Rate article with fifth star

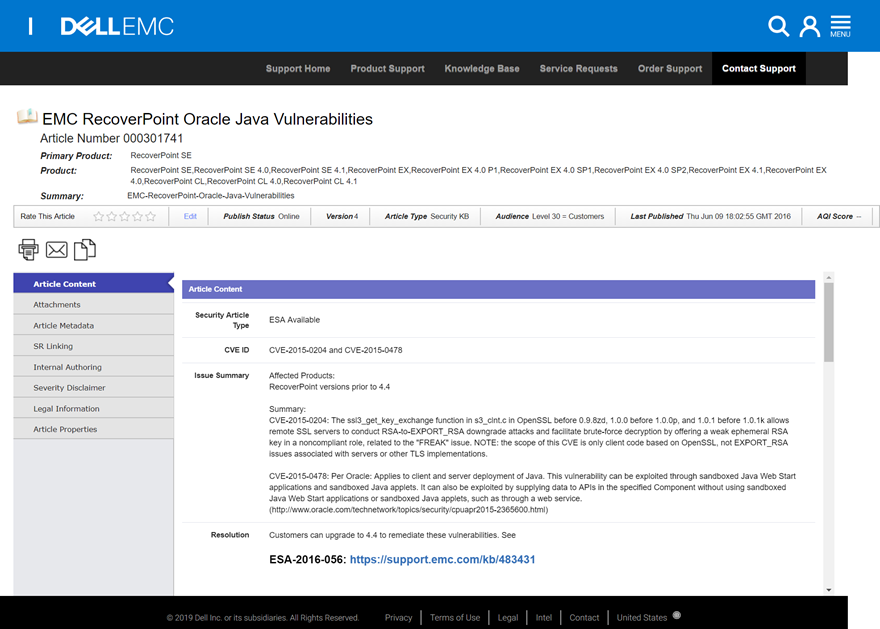(x=150, y=217)
